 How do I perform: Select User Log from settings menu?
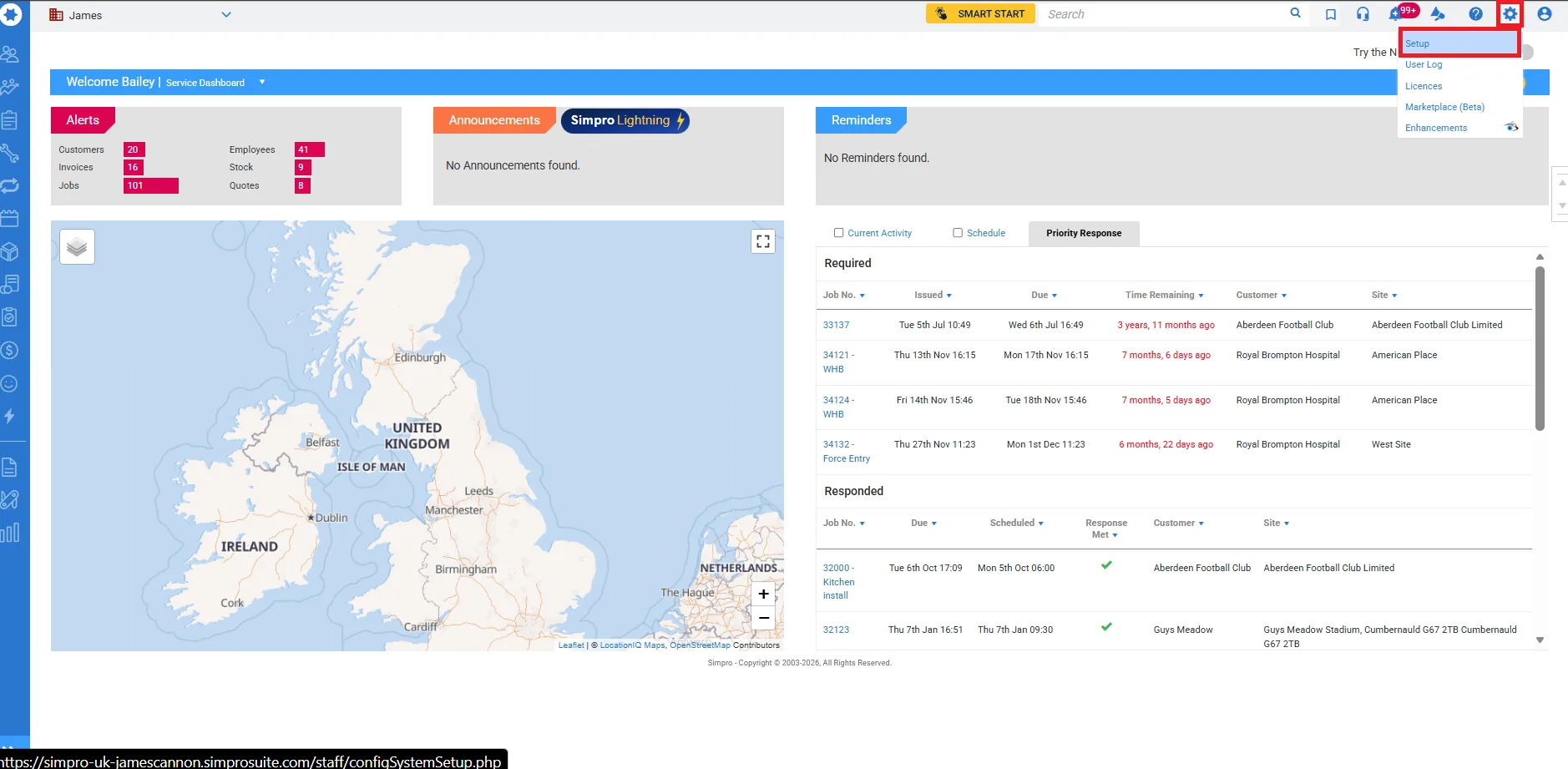[x=1424, y=64]
